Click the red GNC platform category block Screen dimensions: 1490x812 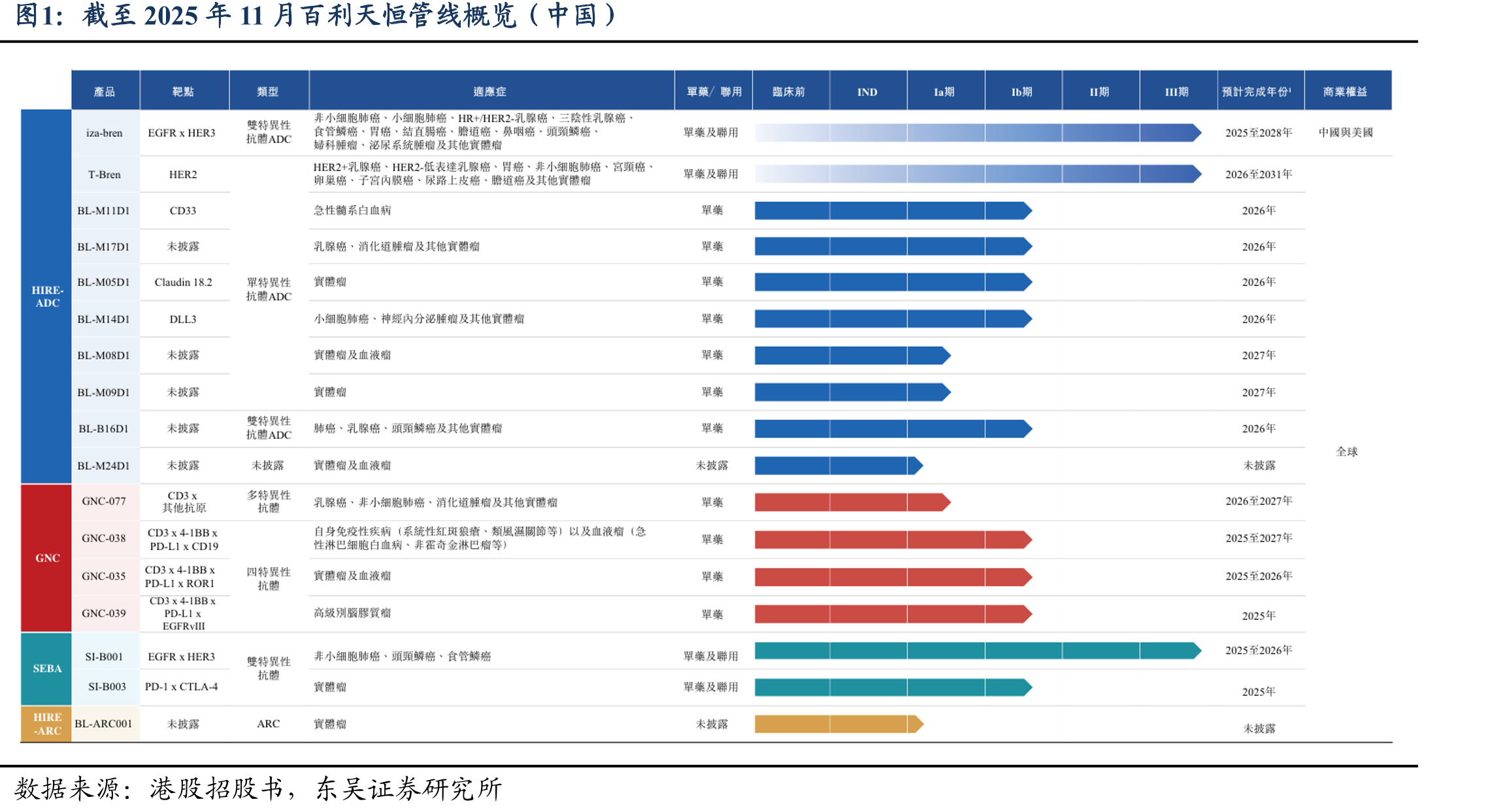[x=46, y=558]
